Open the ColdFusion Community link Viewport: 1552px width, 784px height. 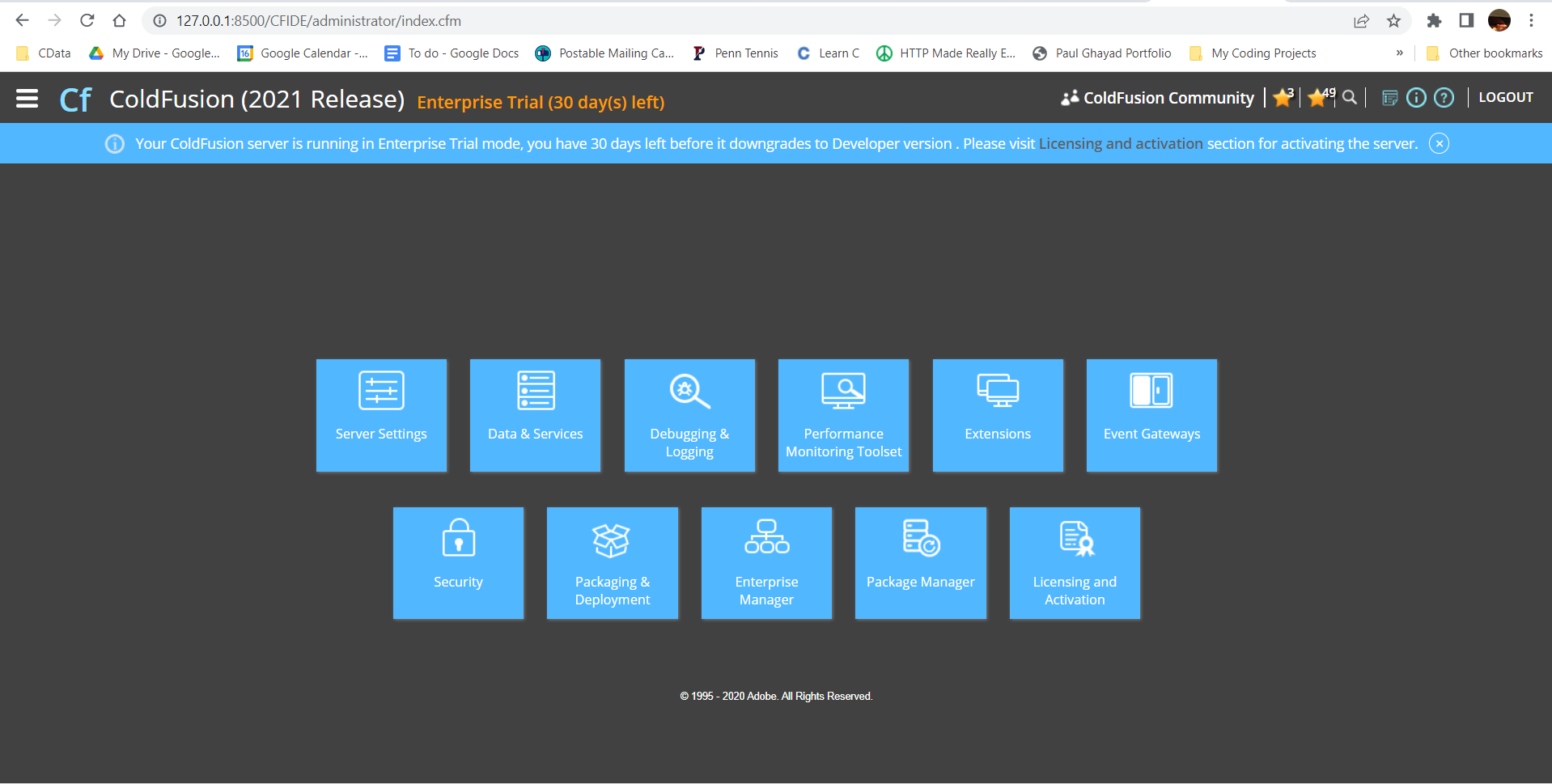(1159, 98)
